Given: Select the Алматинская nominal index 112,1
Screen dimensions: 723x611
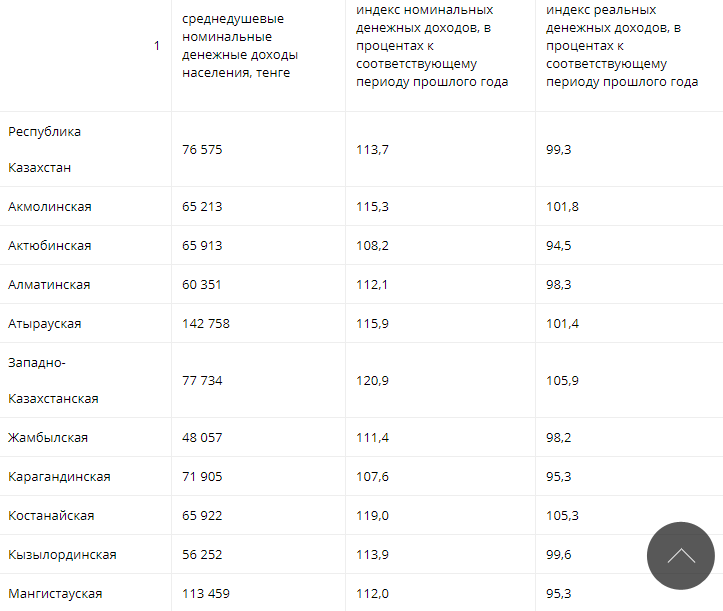Looking at the screenshot, I should pyautogui.click(x=372, y=285).
